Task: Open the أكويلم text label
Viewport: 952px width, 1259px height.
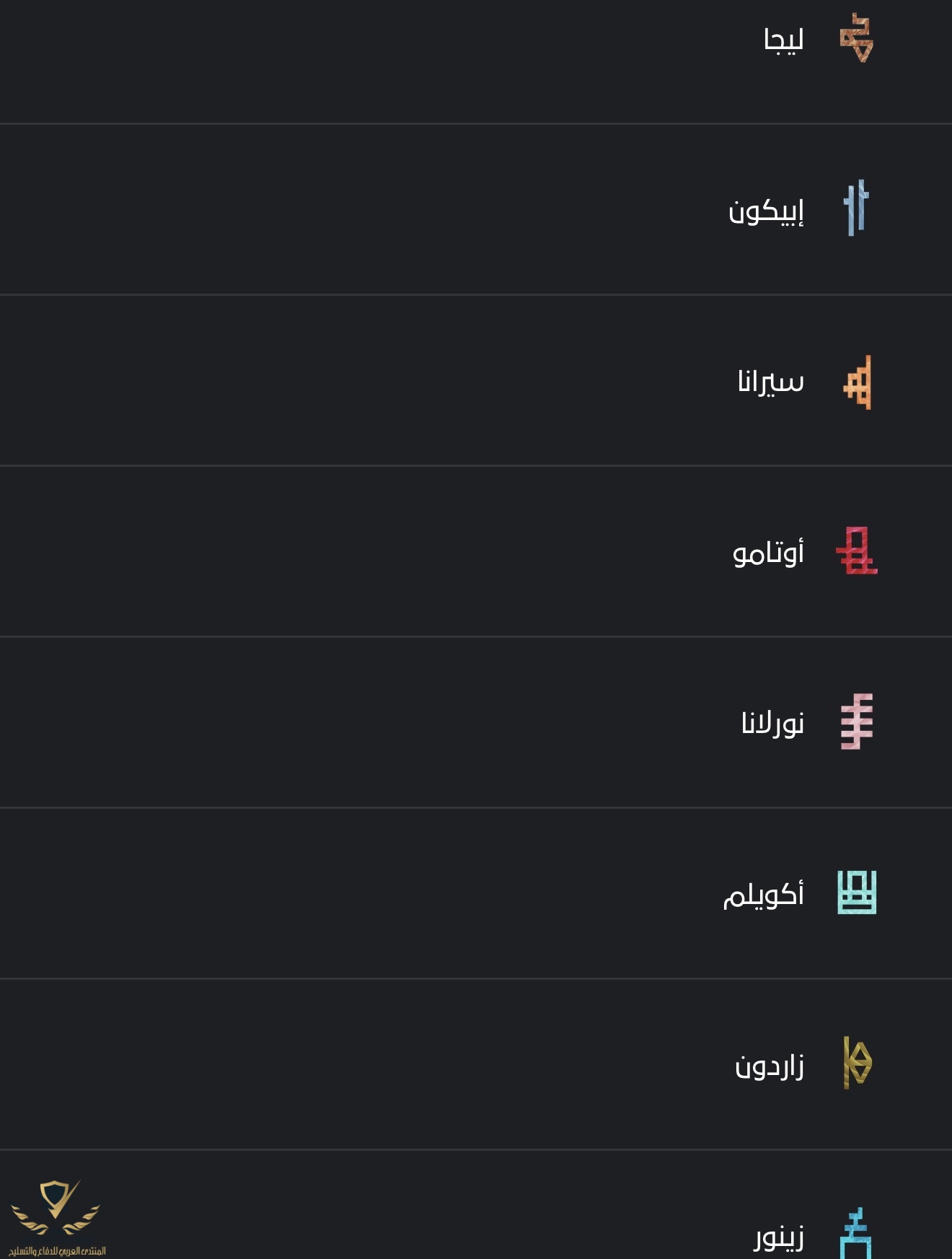Action: click(764, 895)
